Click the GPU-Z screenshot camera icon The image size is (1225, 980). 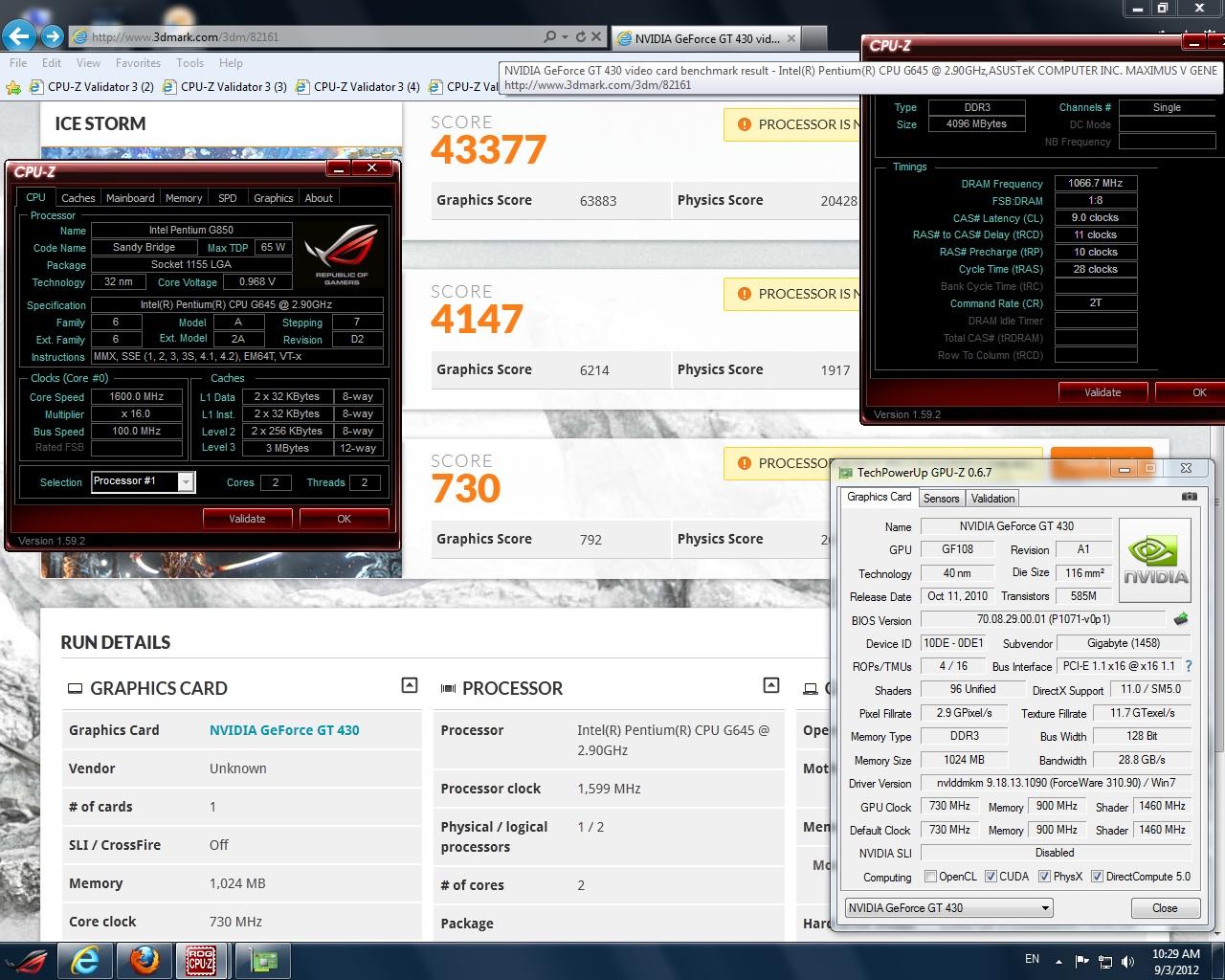click(1189, 497)
